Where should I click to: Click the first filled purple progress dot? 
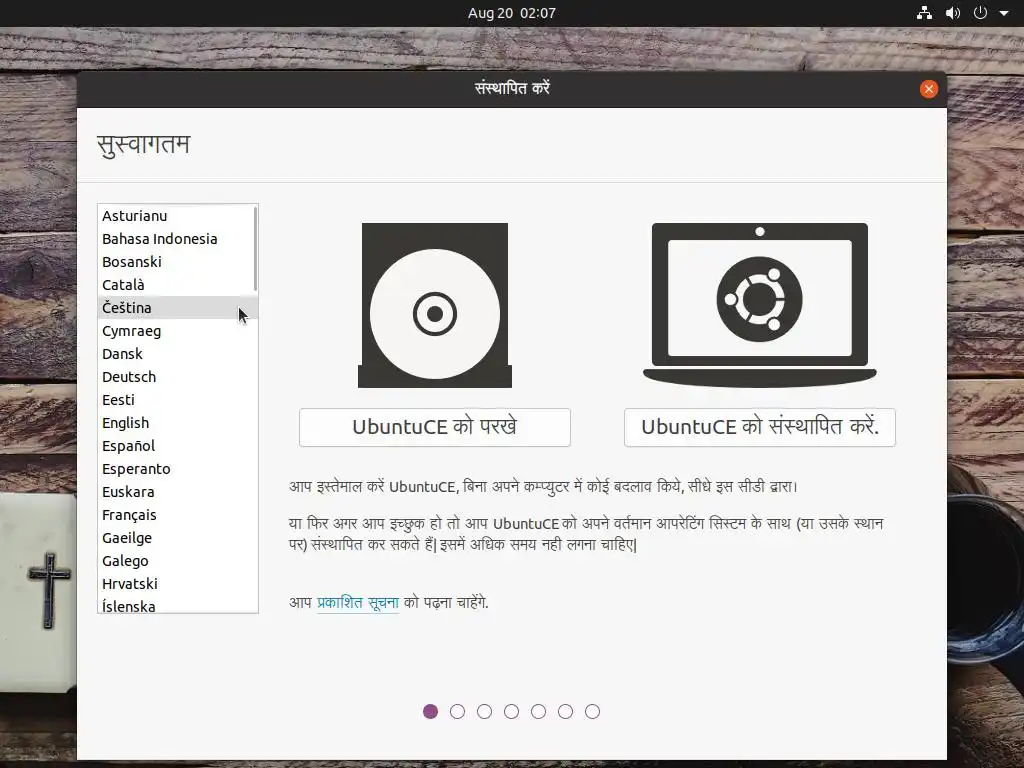[430, 711]
